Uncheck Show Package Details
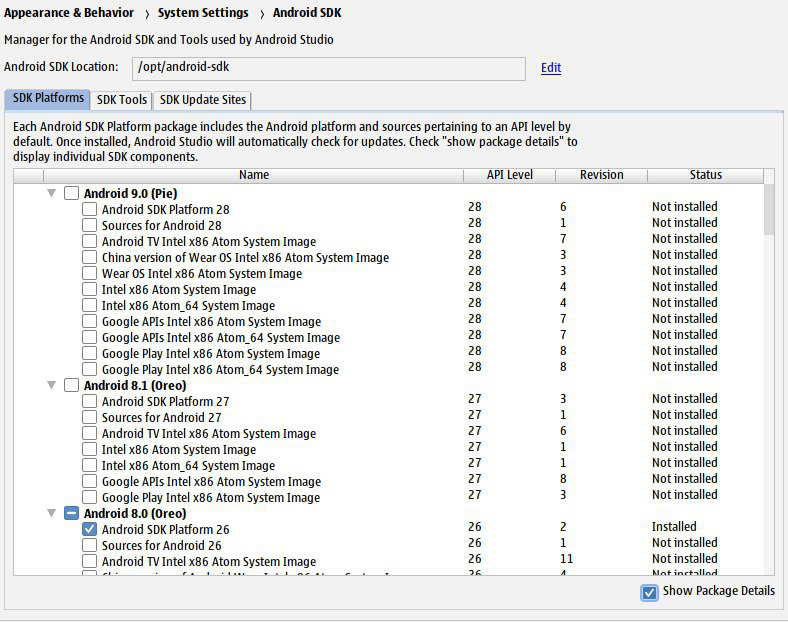788x622 pixels. tap(649, 592)
